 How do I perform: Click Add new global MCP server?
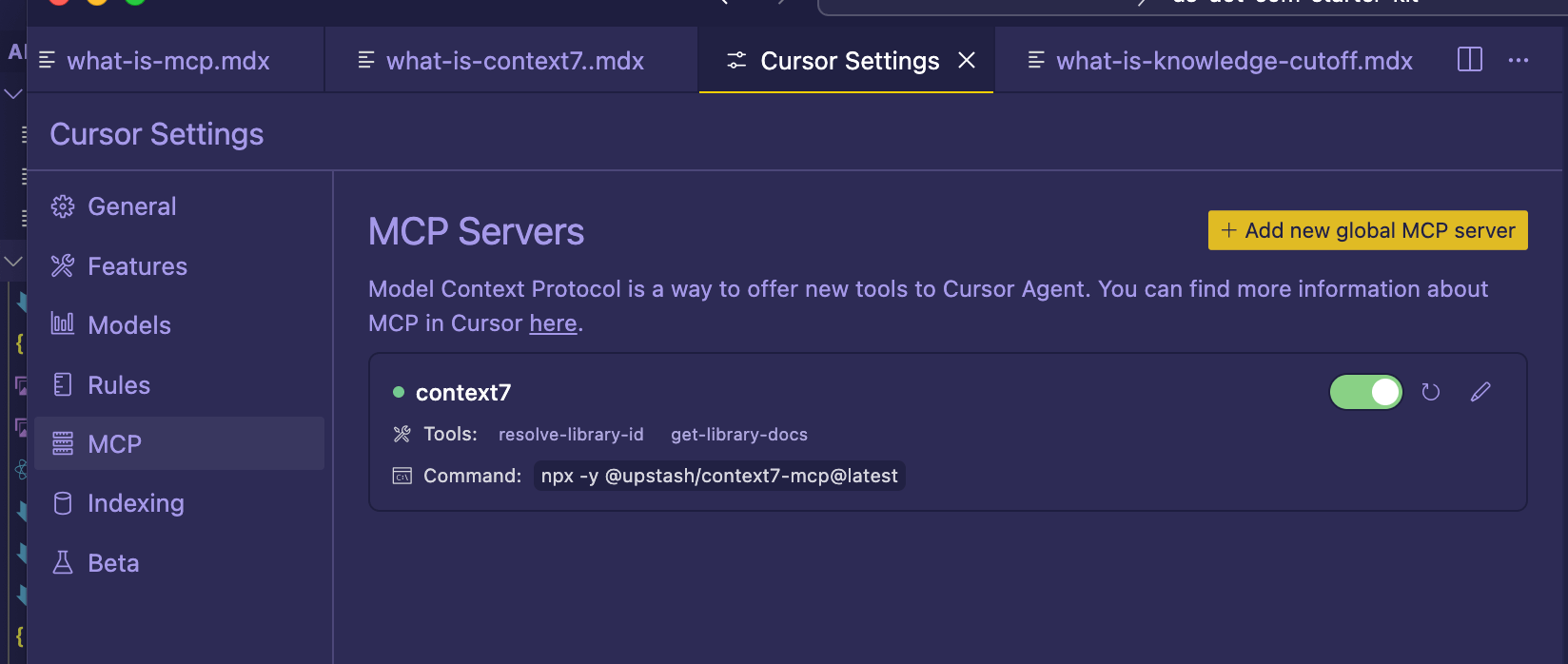[1367, 230]
